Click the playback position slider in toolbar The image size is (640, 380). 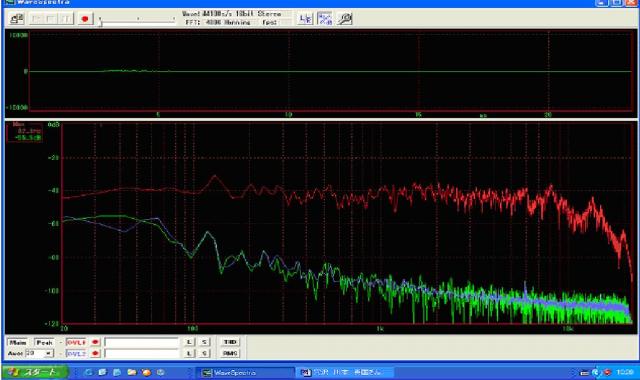point(138,20)
